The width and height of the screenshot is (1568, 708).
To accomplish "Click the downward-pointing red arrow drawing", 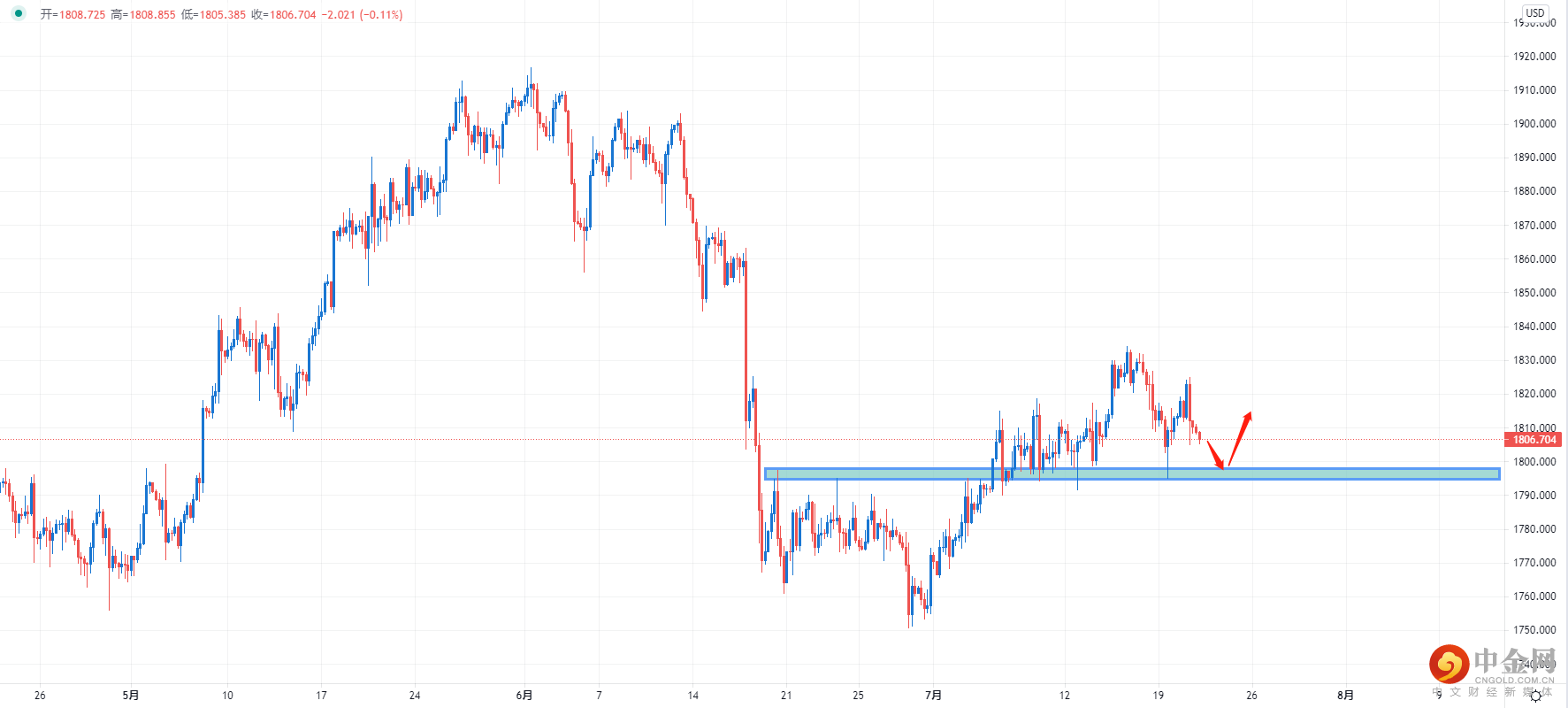I will tap(1215, 454).
